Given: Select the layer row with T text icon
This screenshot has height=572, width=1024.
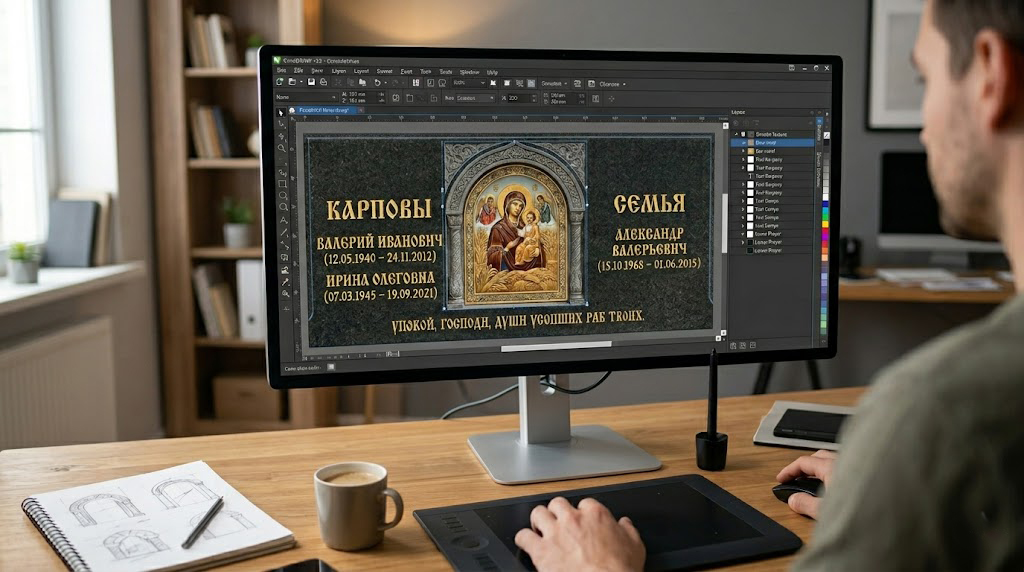Looking at the screenshot, I should pos(773,176).
